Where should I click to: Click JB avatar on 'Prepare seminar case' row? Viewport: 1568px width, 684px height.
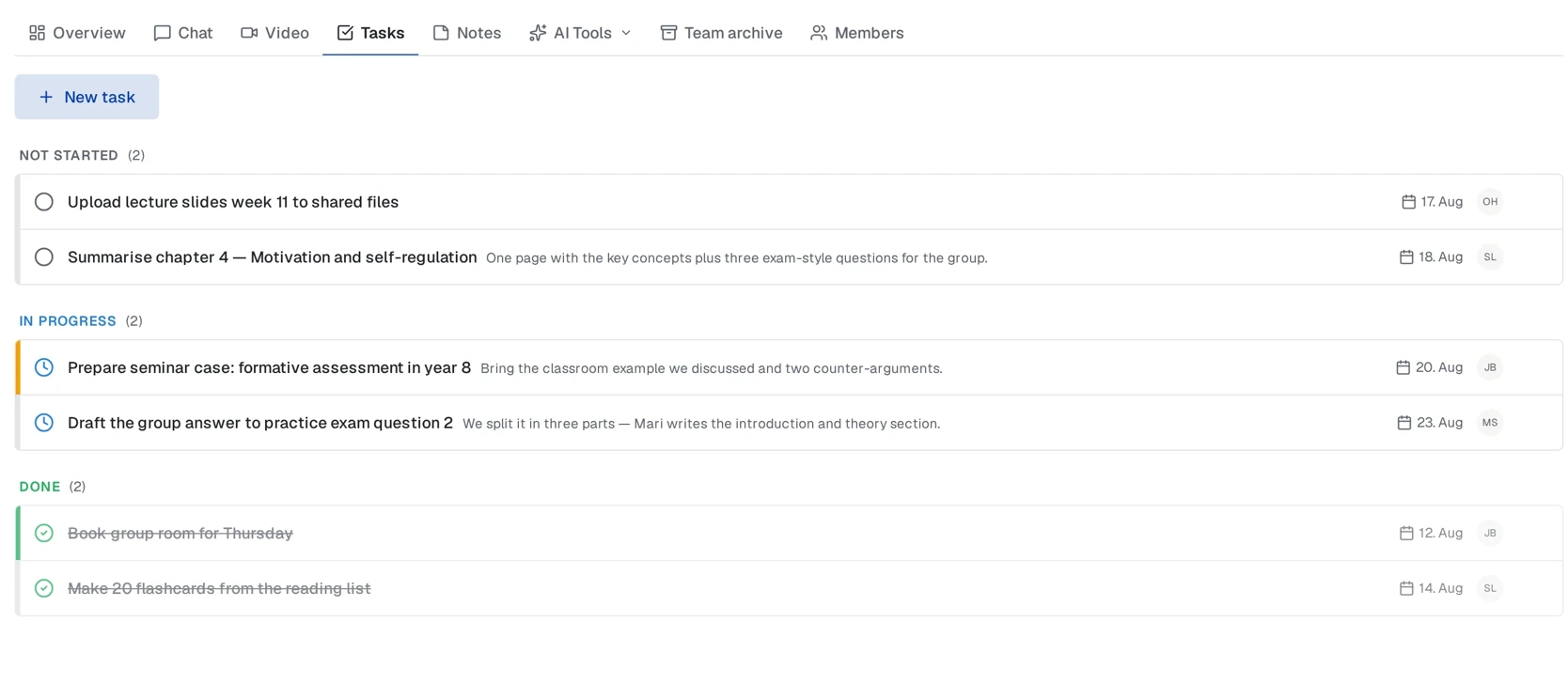pyautogui.click(x=1490, y=367)
